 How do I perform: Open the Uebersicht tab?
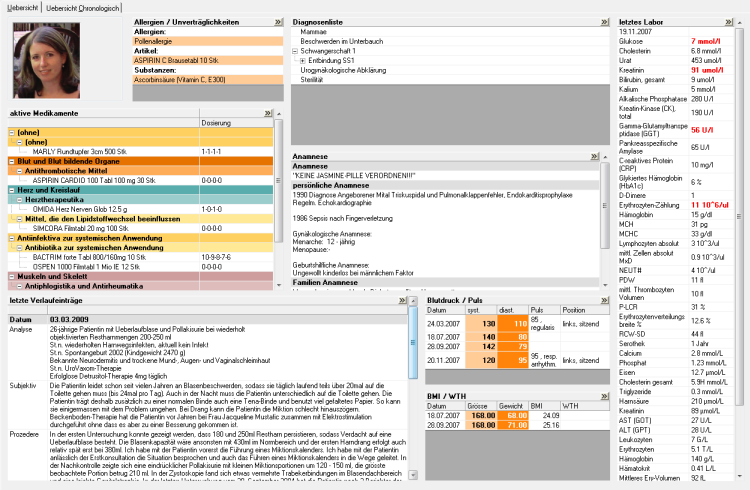click(x=22, y=8)
